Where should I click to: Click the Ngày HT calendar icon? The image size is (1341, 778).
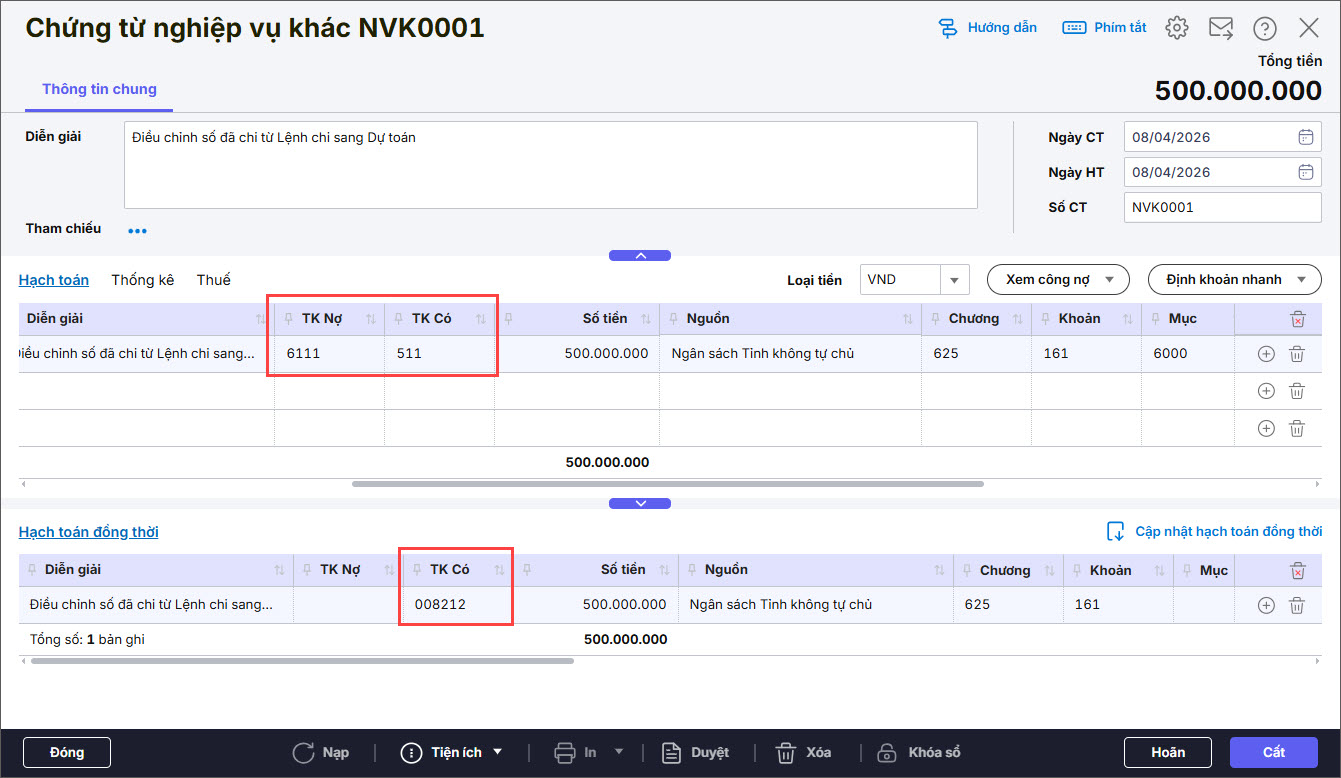pos(1305,172)
